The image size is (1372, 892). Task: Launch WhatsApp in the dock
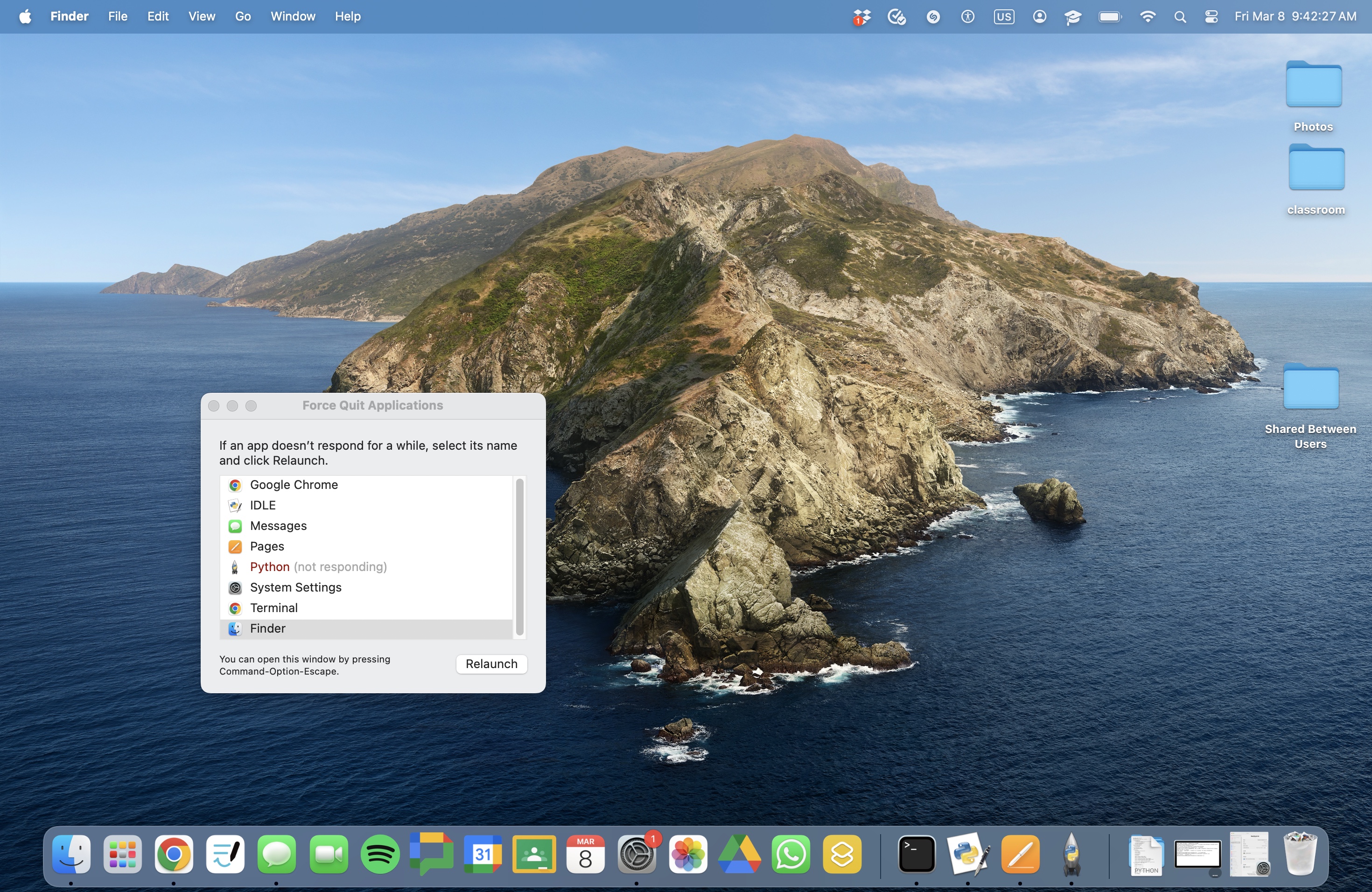(791, 854)
